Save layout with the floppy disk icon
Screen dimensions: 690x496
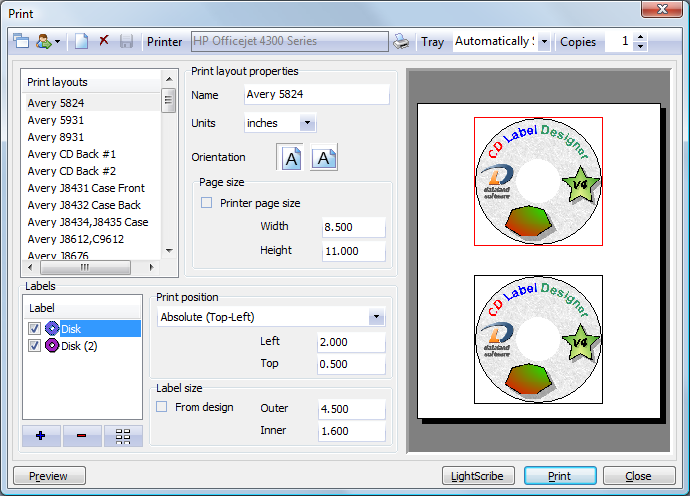[126, 41]
